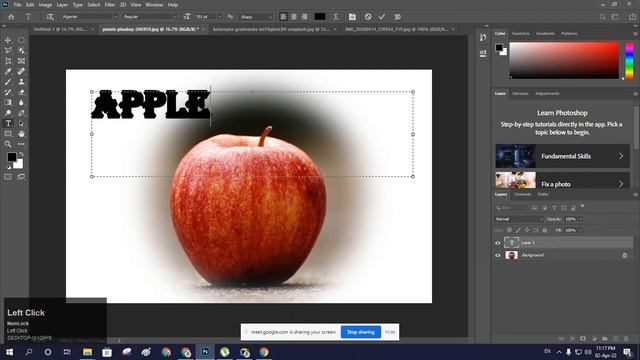This screenshot has height=360, width=640.
Task: Switch to the Channels tab
Action: pos(522,194)
